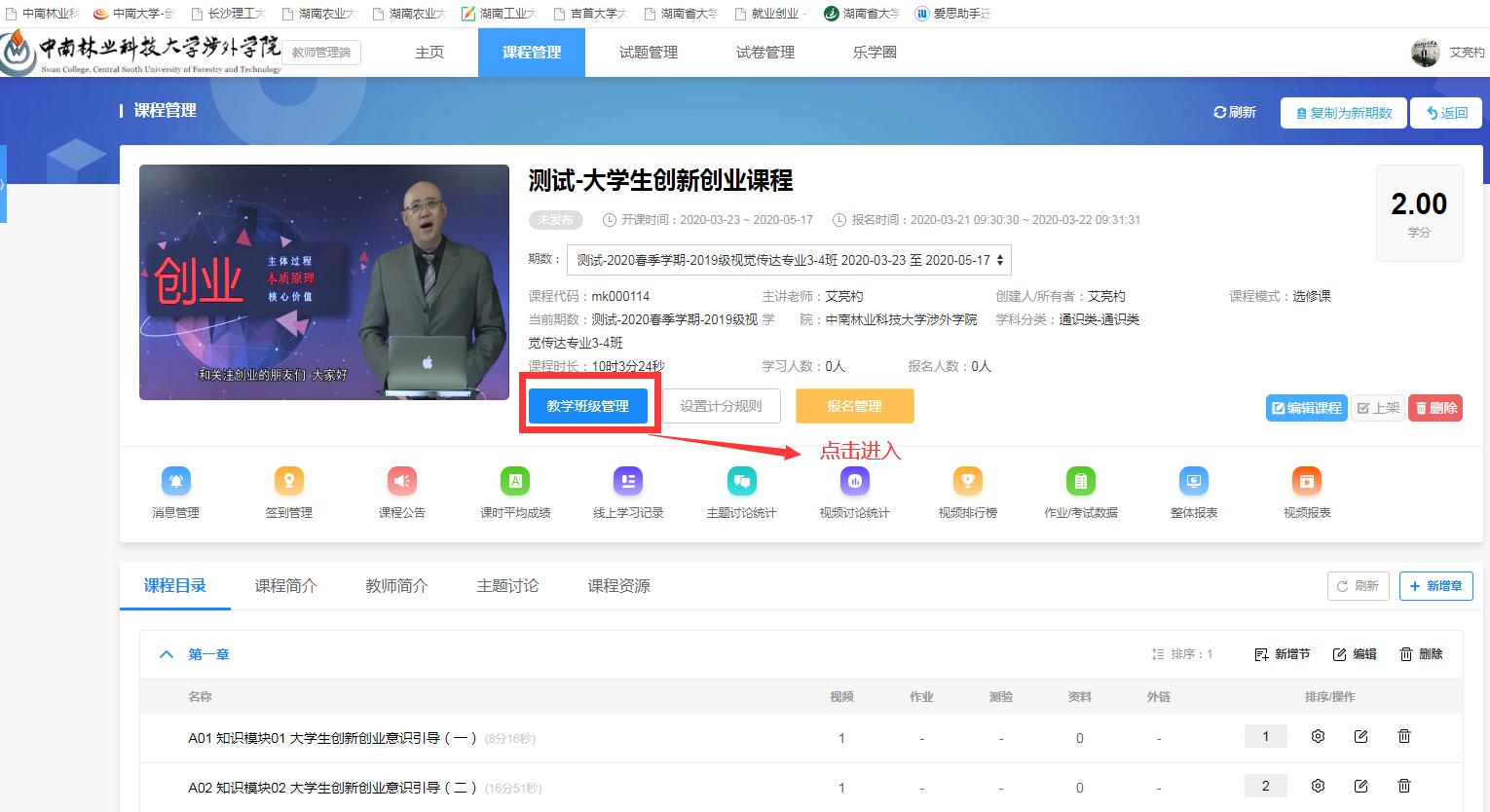Open the 期数 term dropdown
The image size is (1490, 812).
789,260
